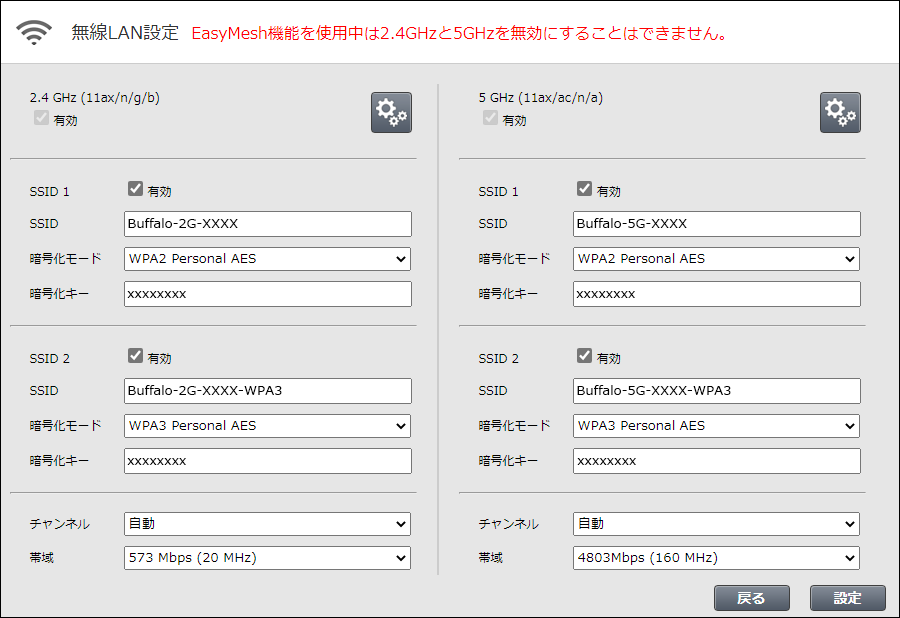
Task: Click 2.4 GHz SSID 2 暗号化キー field
Action: tap(267, 461)
